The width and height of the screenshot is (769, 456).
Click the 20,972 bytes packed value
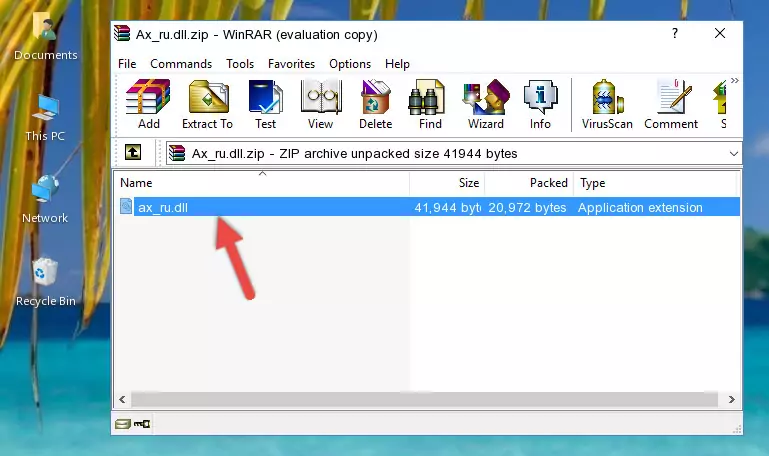point(527,207)
